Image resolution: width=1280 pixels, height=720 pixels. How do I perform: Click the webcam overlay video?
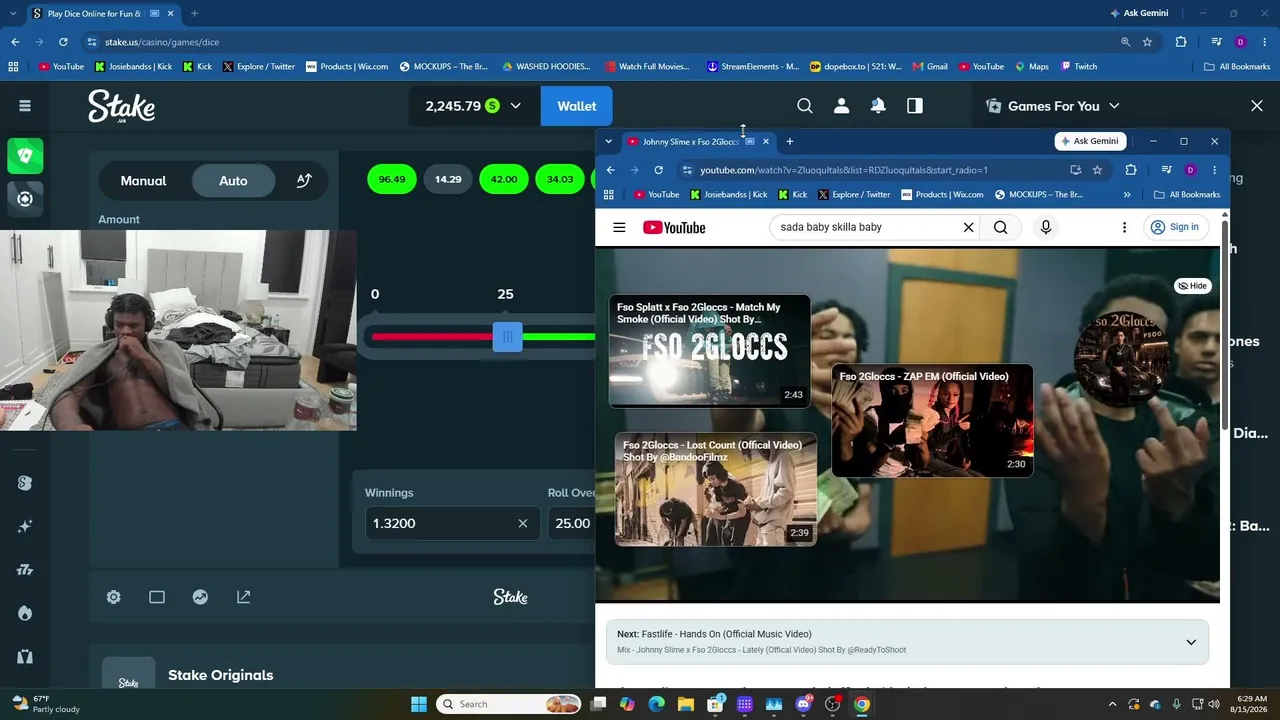coord(178,330)
